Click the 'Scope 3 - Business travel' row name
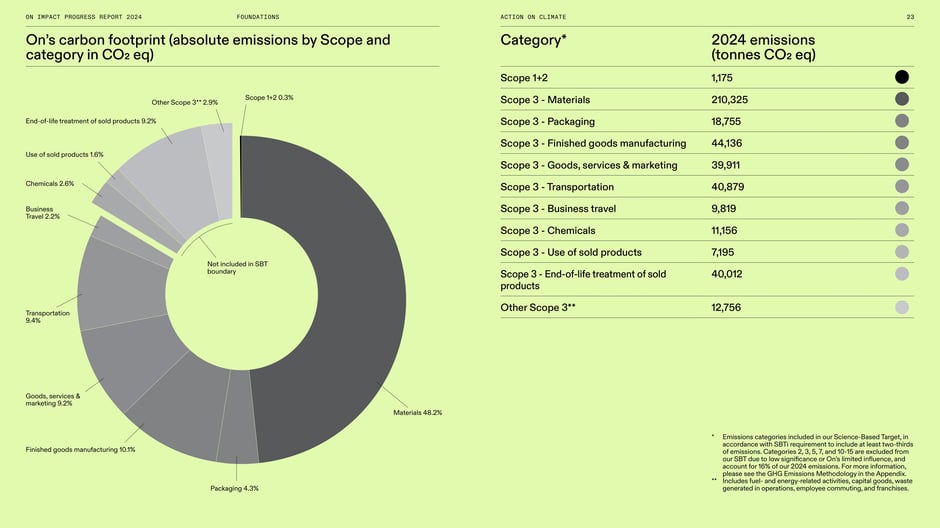 558,209
